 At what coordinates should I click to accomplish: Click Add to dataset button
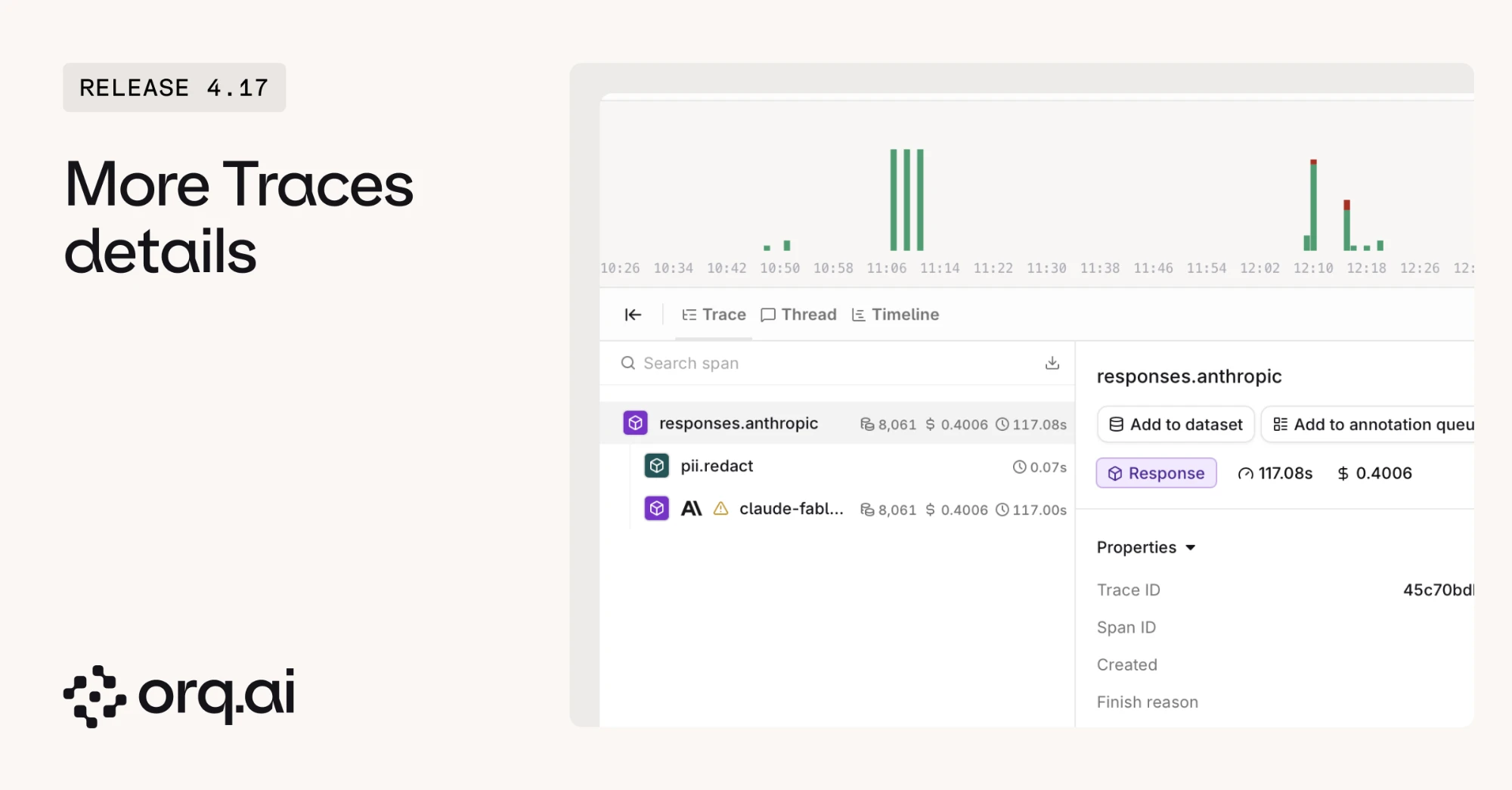[1176, 424]
